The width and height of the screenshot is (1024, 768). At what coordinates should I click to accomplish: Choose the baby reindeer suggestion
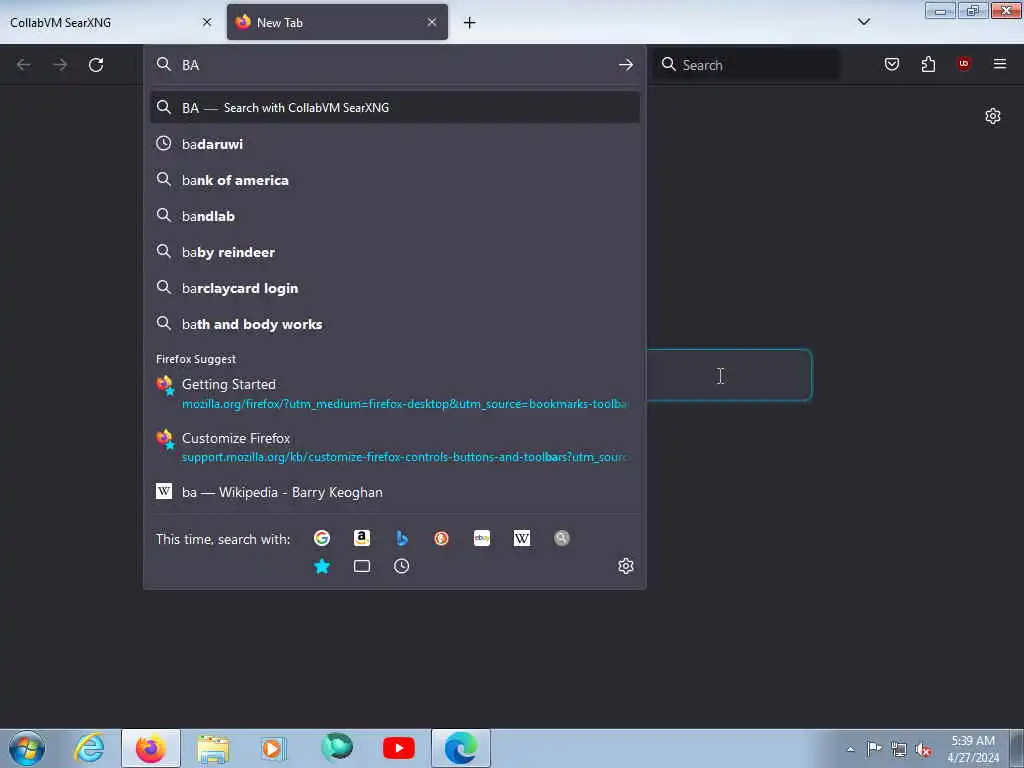tap(394, 251)
